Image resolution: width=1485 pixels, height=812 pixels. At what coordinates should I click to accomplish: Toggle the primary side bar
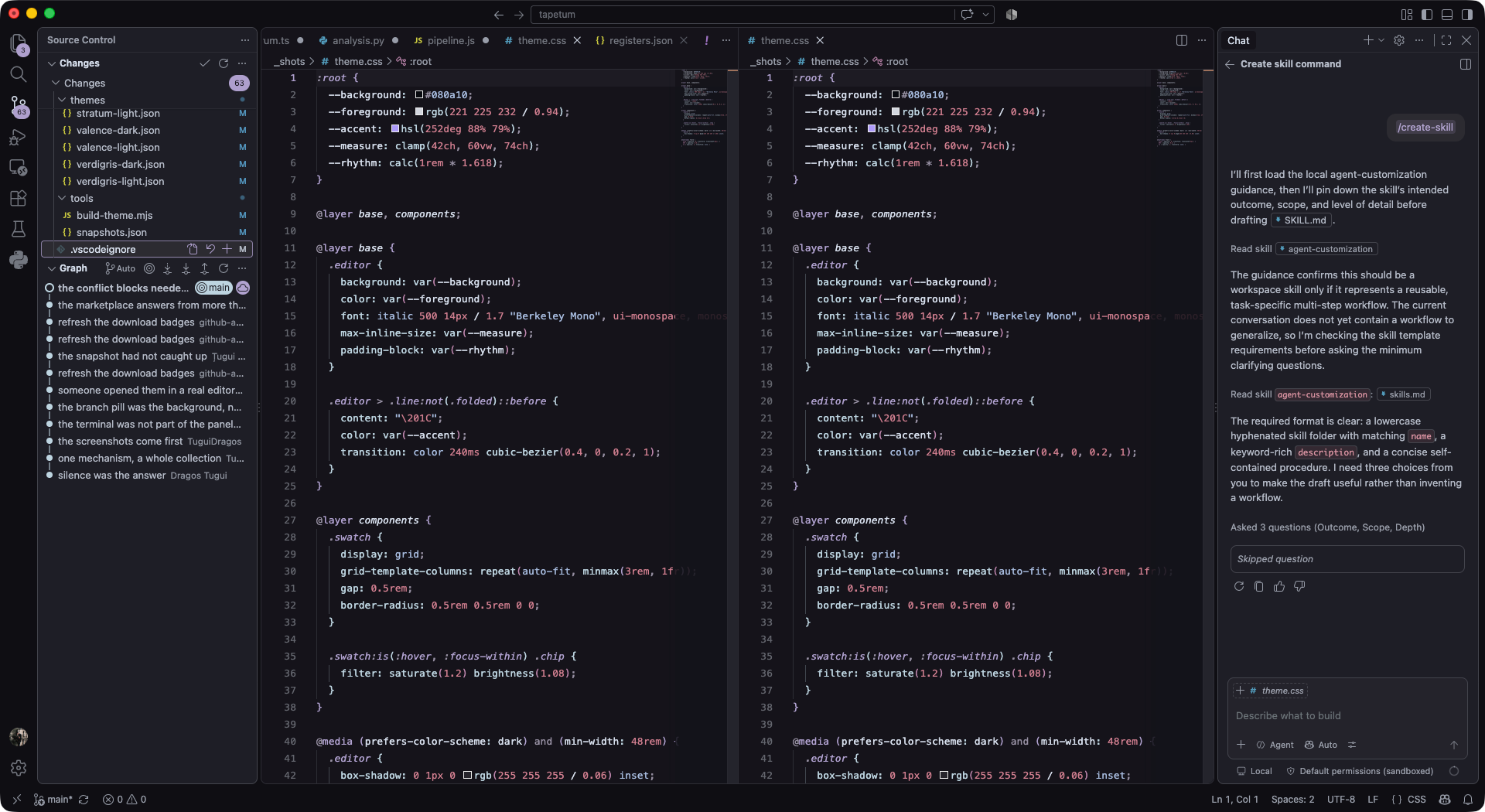click(x=1427, y=15)
